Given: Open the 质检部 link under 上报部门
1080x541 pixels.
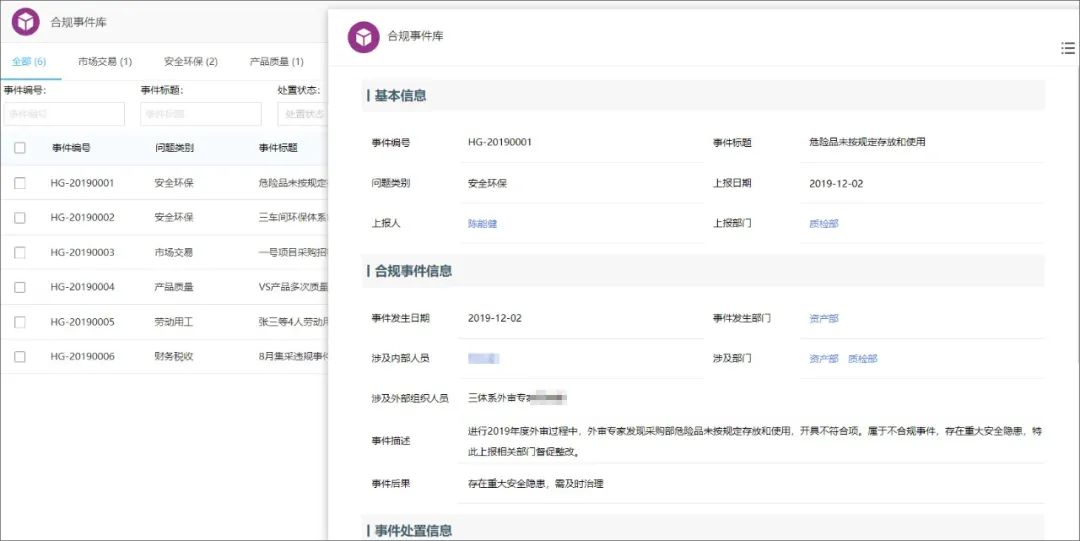Looking at the screenshot, I should (x=824, y=223).
